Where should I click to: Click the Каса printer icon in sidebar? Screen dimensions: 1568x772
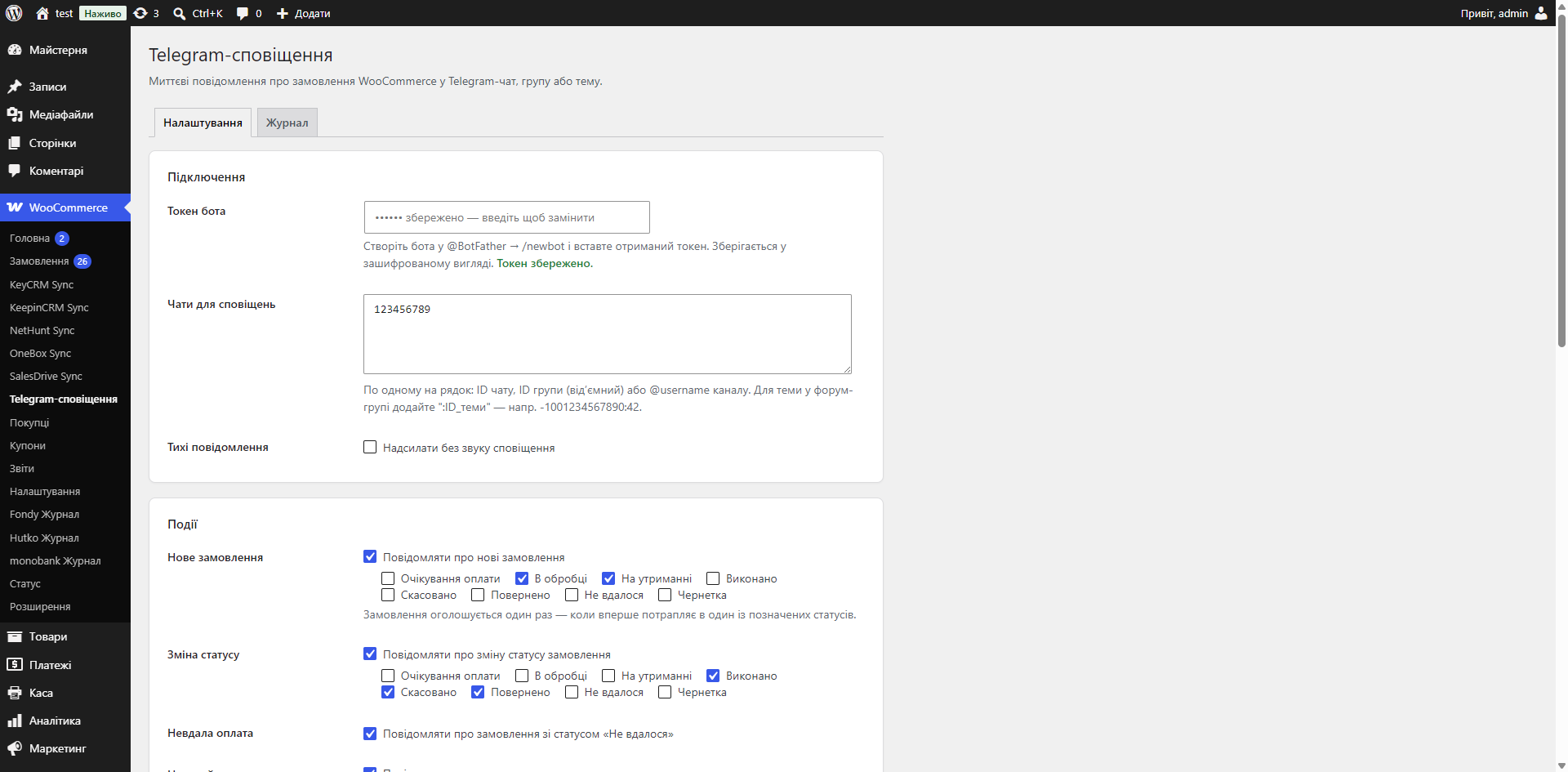coord(15,693)
